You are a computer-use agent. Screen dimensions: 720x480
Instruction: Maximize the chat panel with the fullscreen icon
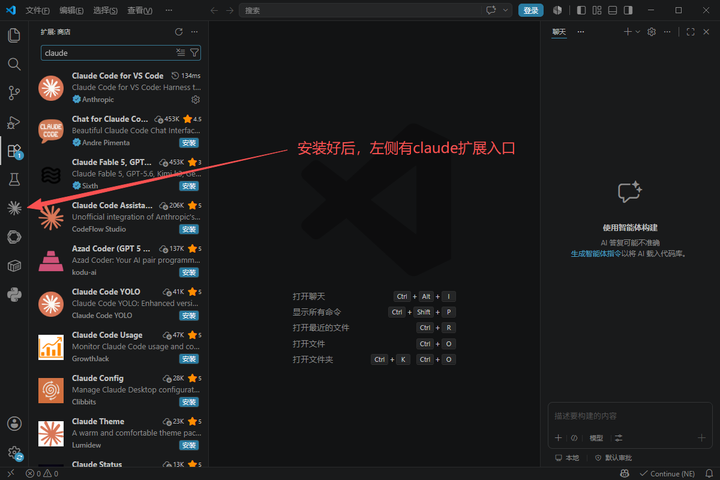click(x=690, y=32)
